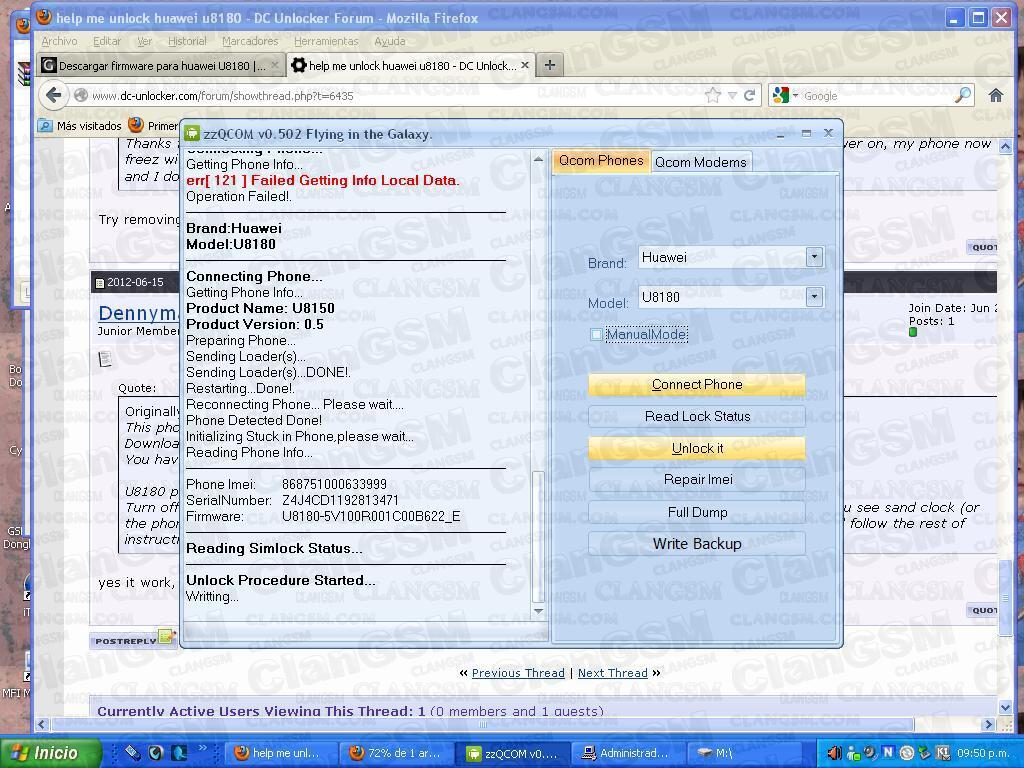
Task: Click the SerialNumber value Z4J4CD1192813471
Action: click(x=340, y=501)
